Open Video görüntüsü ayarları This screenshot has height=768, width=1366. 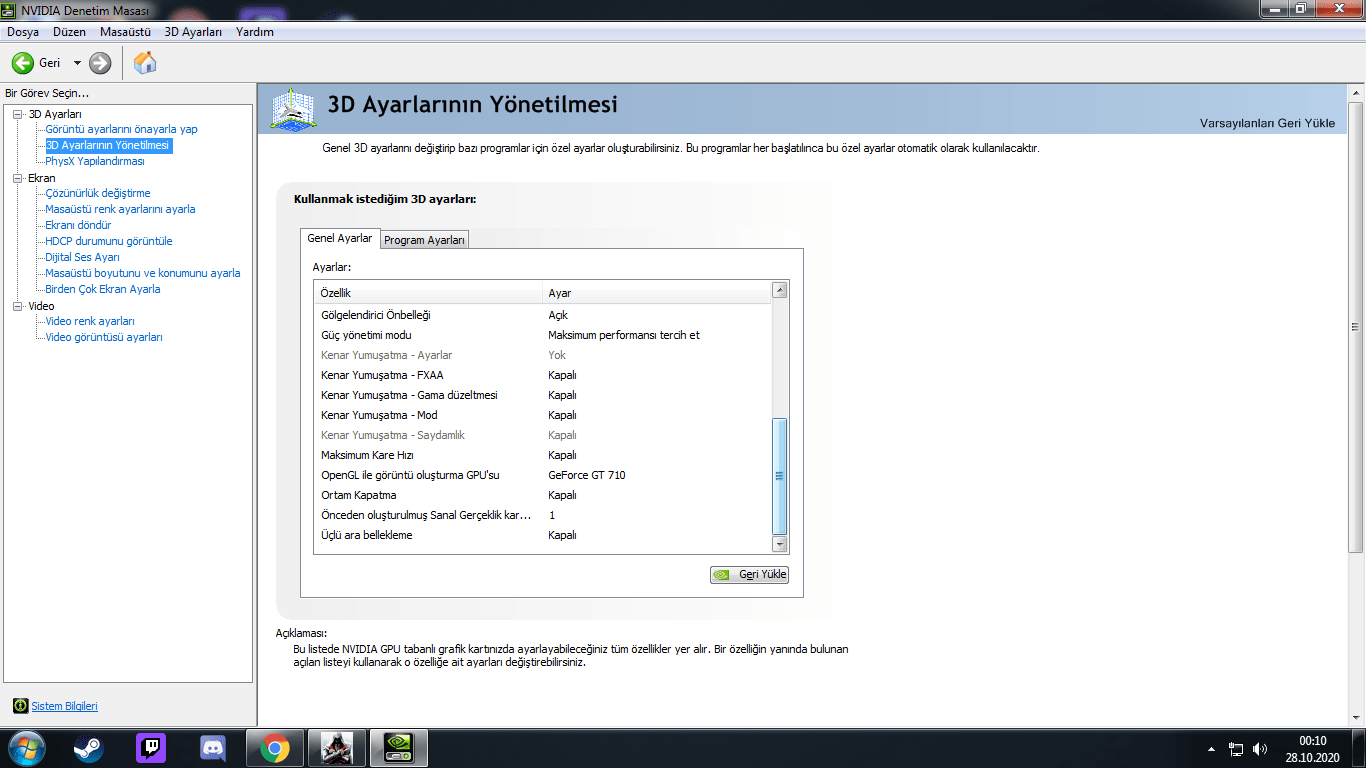(104, 337)
